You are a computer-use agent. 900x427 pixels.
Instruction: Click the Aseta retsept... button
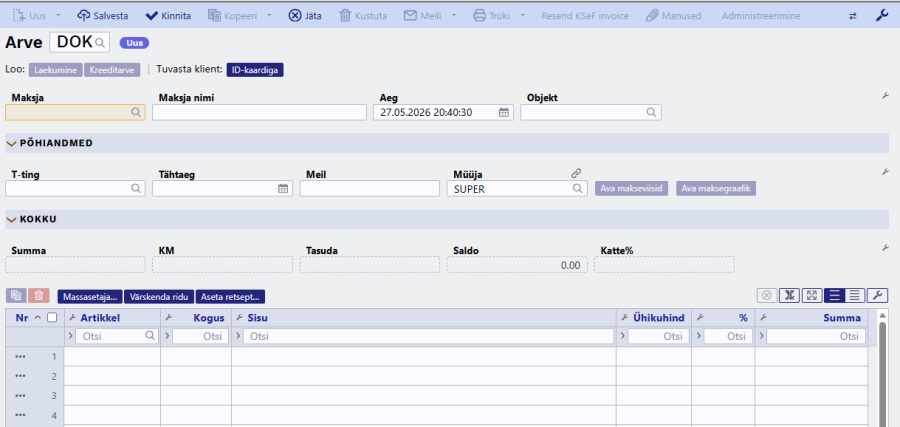[x=230, y=297]
